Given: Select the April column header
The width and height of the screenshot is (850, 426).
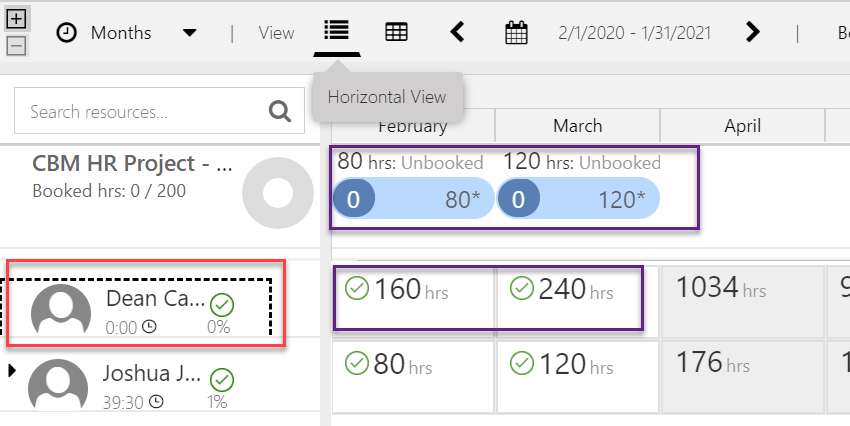Looking at the screenshot, I should coord(742,126).
